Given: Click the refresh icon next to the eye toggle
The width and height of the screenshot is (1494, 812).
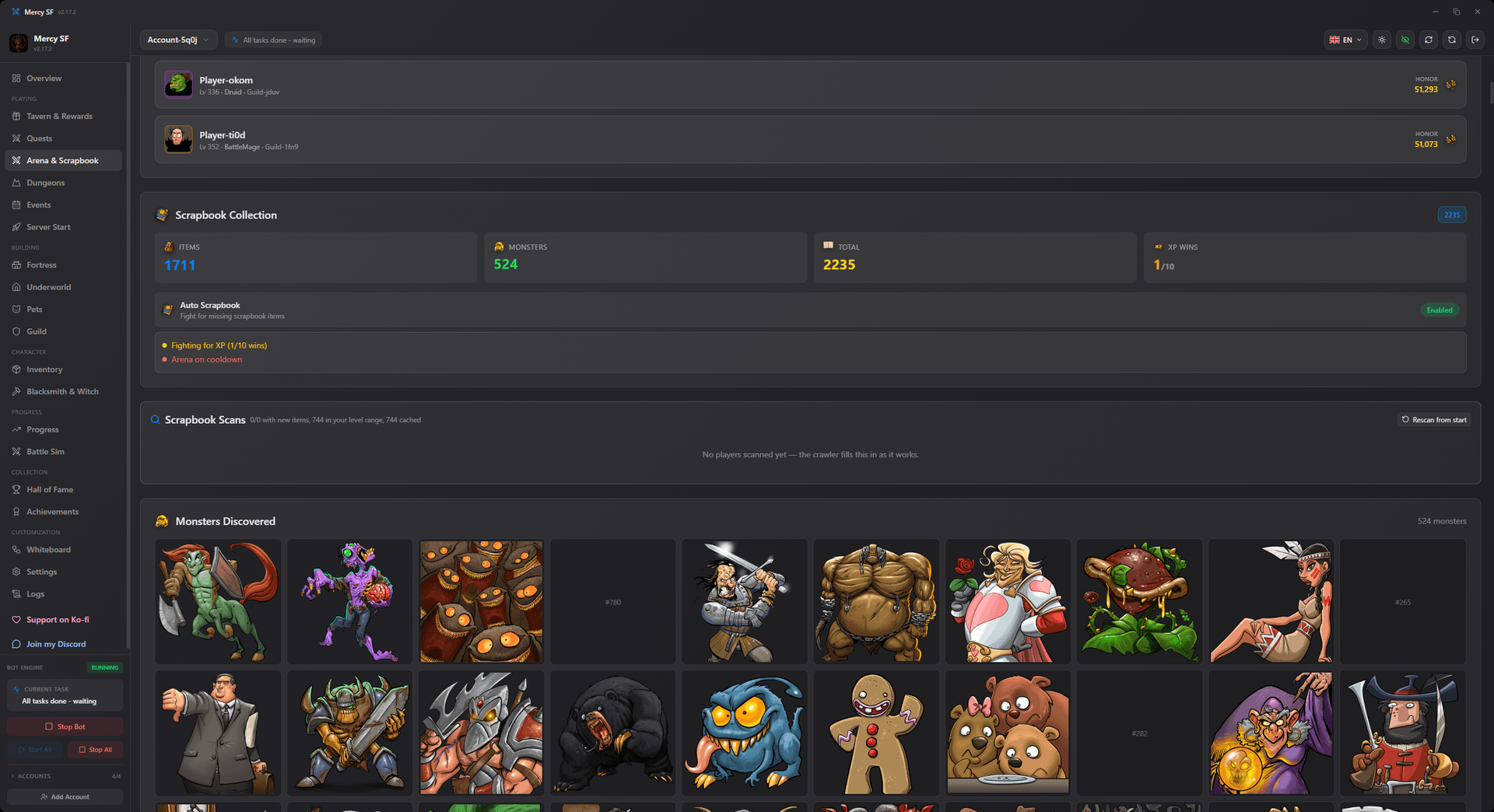Looking at the screenshot, I should coord(1429,40).
